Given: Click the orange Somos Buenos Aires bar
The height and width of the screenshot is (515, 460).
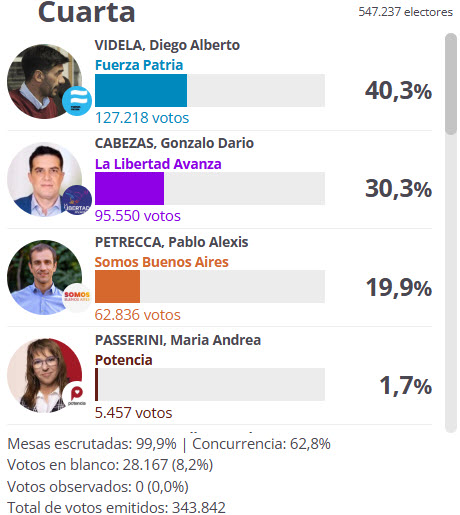Looking at the screenshot, I should point(117,286).
